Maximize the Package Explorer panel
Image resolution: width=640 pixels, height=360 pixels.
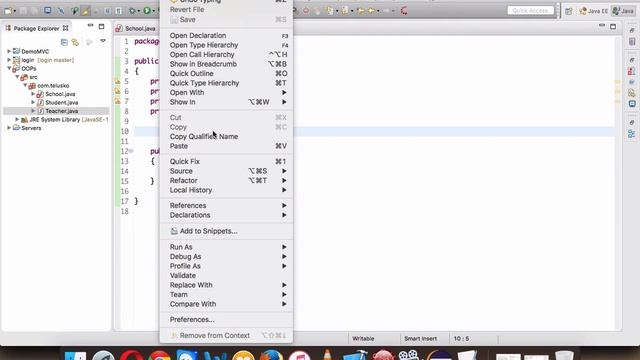pos(101,27)
